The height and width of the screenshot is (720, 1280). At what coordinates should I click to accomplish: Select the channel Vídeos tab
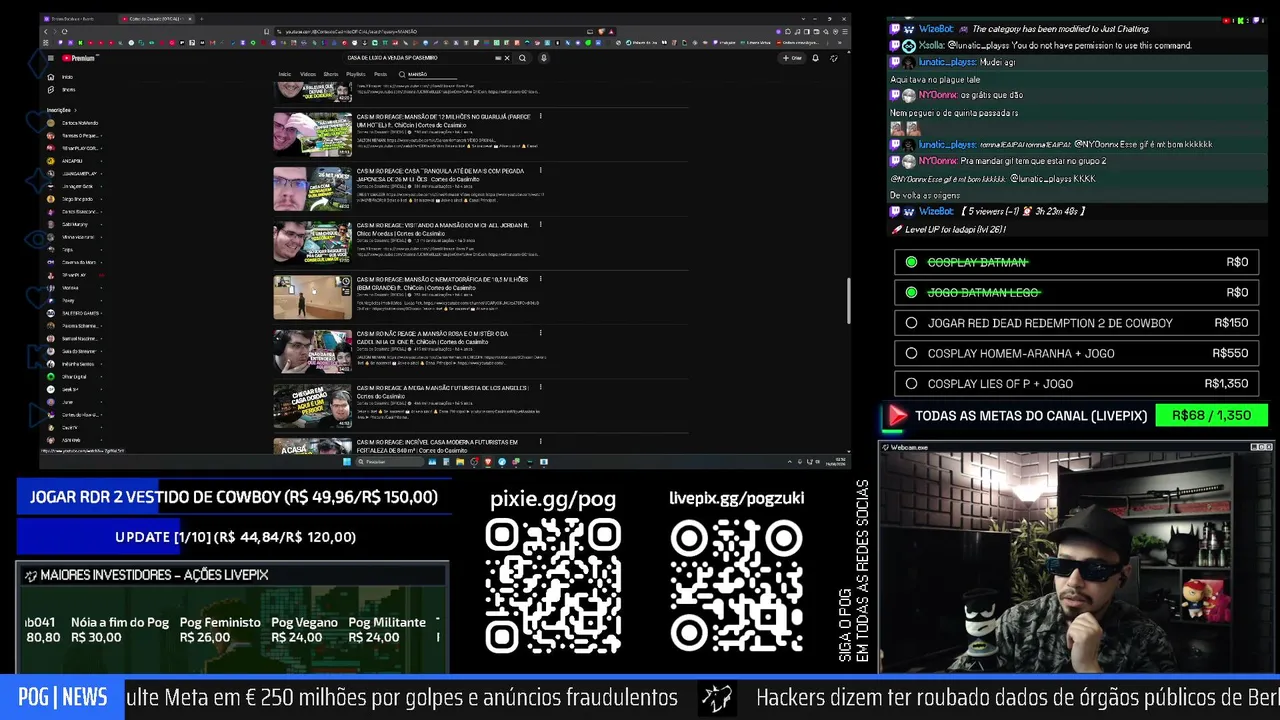point(308,74)
